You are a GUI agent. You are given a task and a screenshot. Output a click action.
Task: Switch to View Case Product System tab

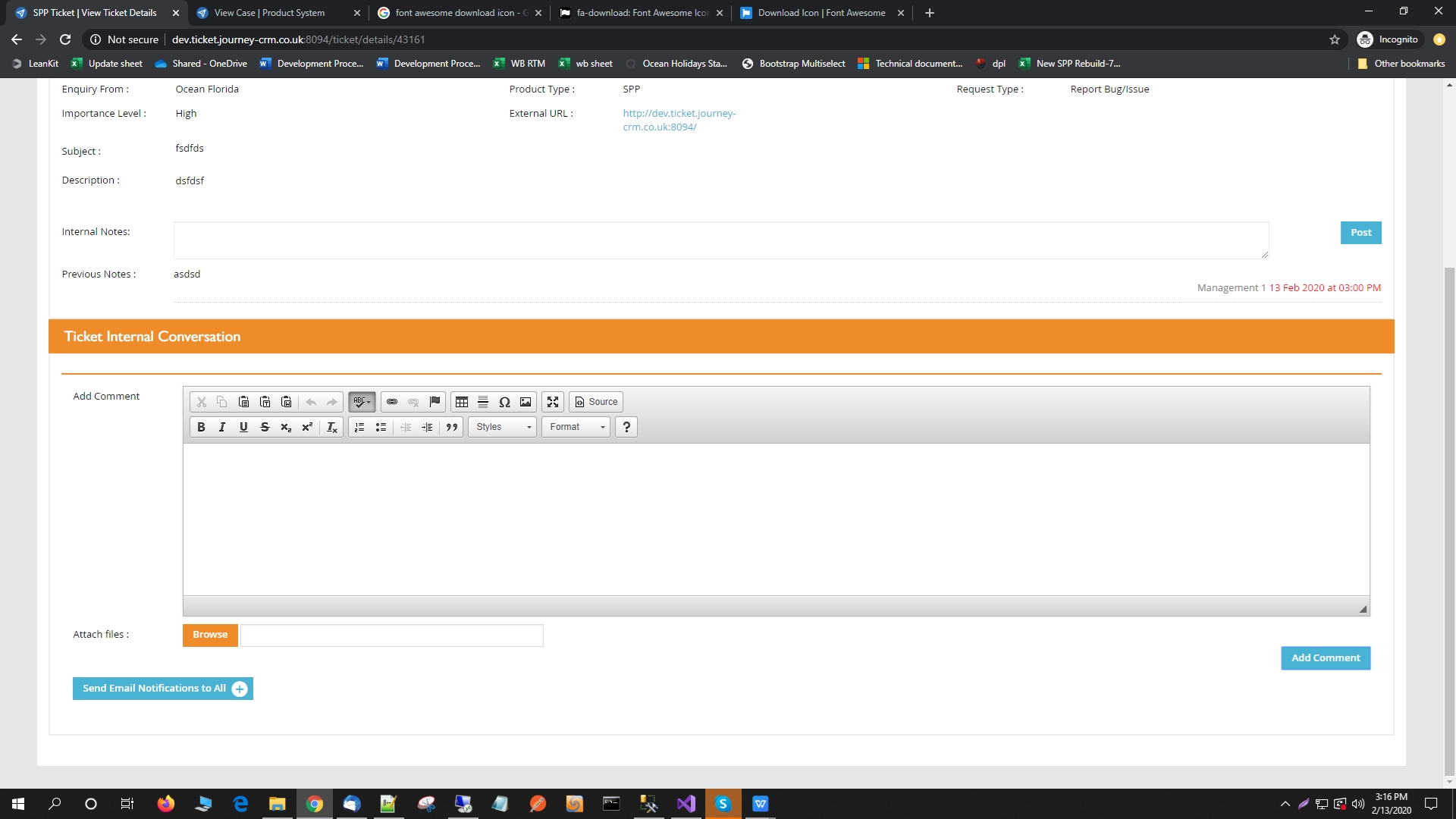click(269, 13)
